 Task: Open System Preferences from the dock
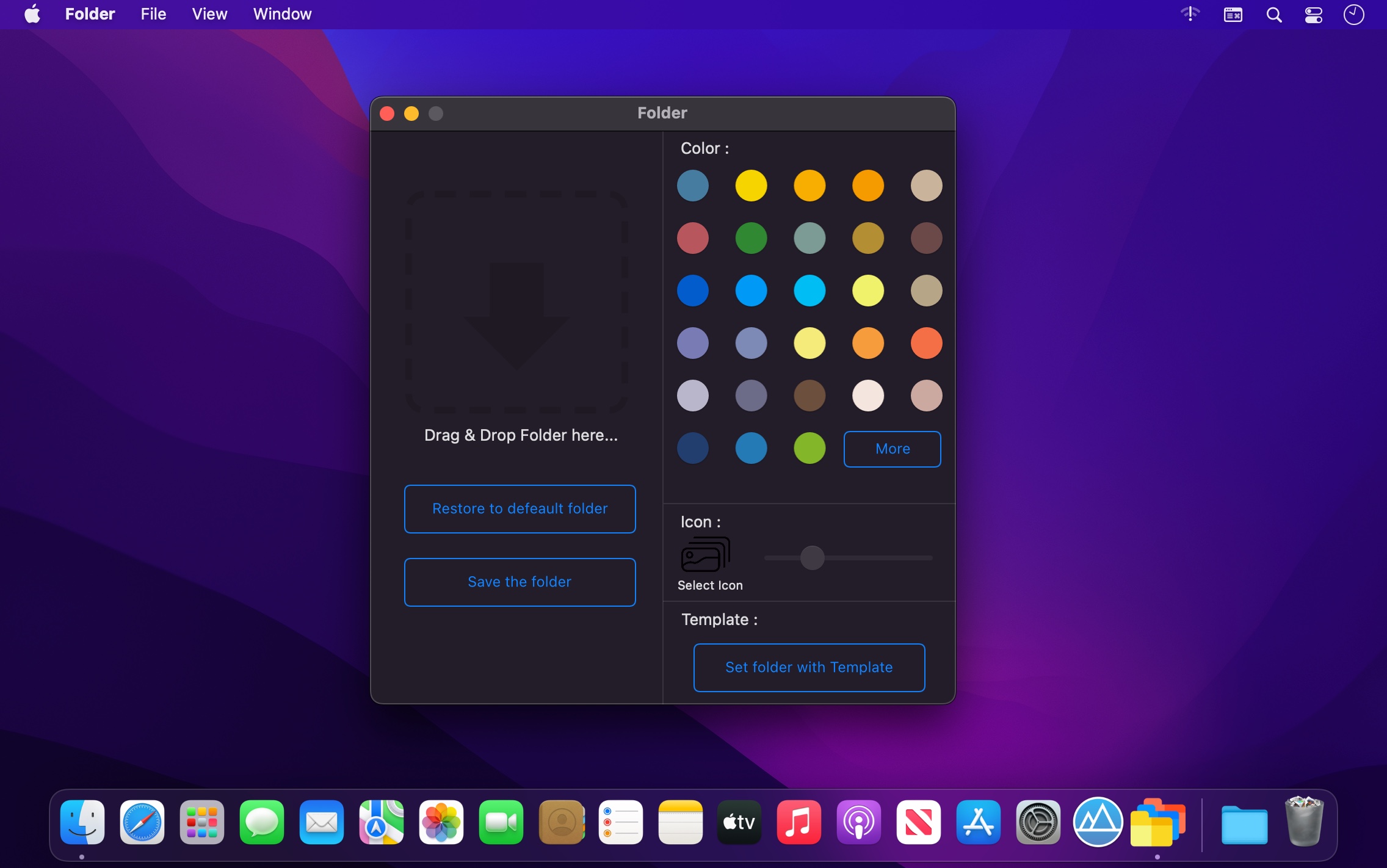(x=1038, y=822)
